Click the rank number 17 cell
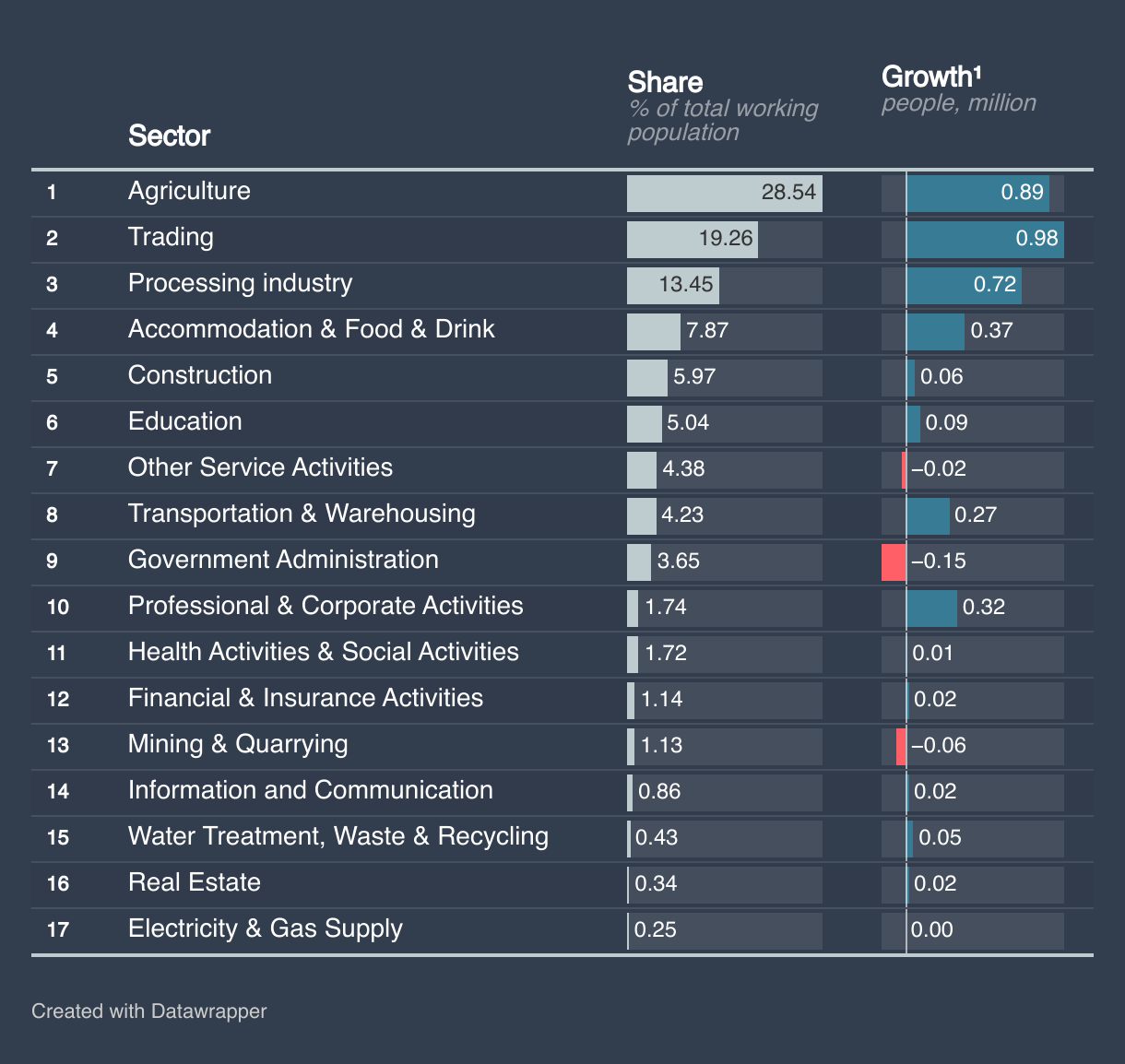The image size is (1125, 1064). 57,929
